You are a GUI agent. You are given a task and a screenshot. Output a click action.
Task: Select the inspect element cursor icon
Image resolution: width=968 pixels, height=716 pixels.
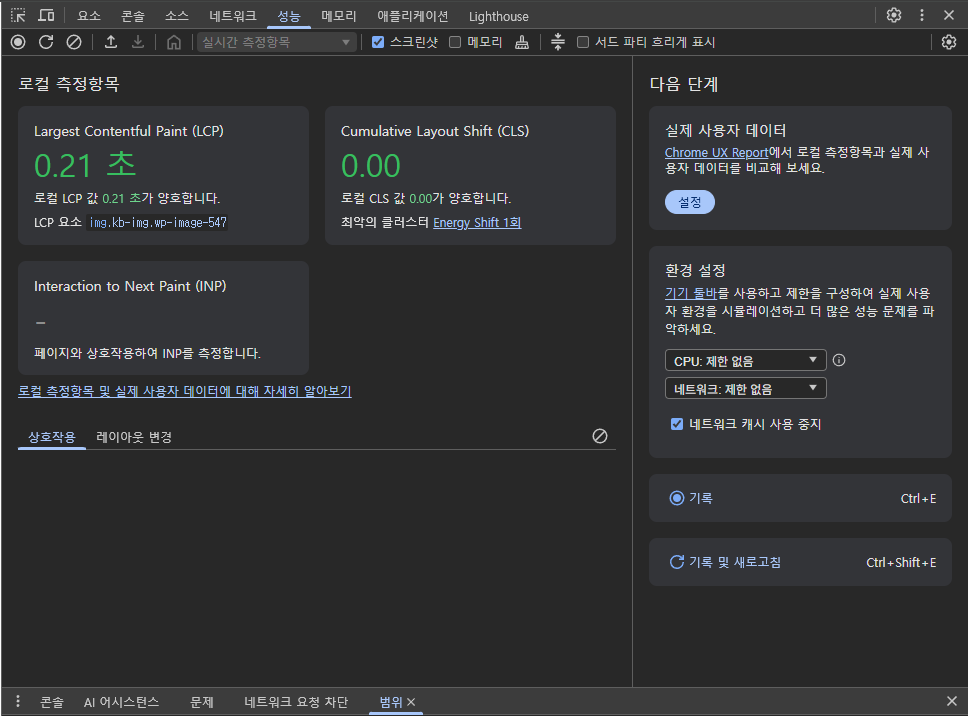(16, 15)
